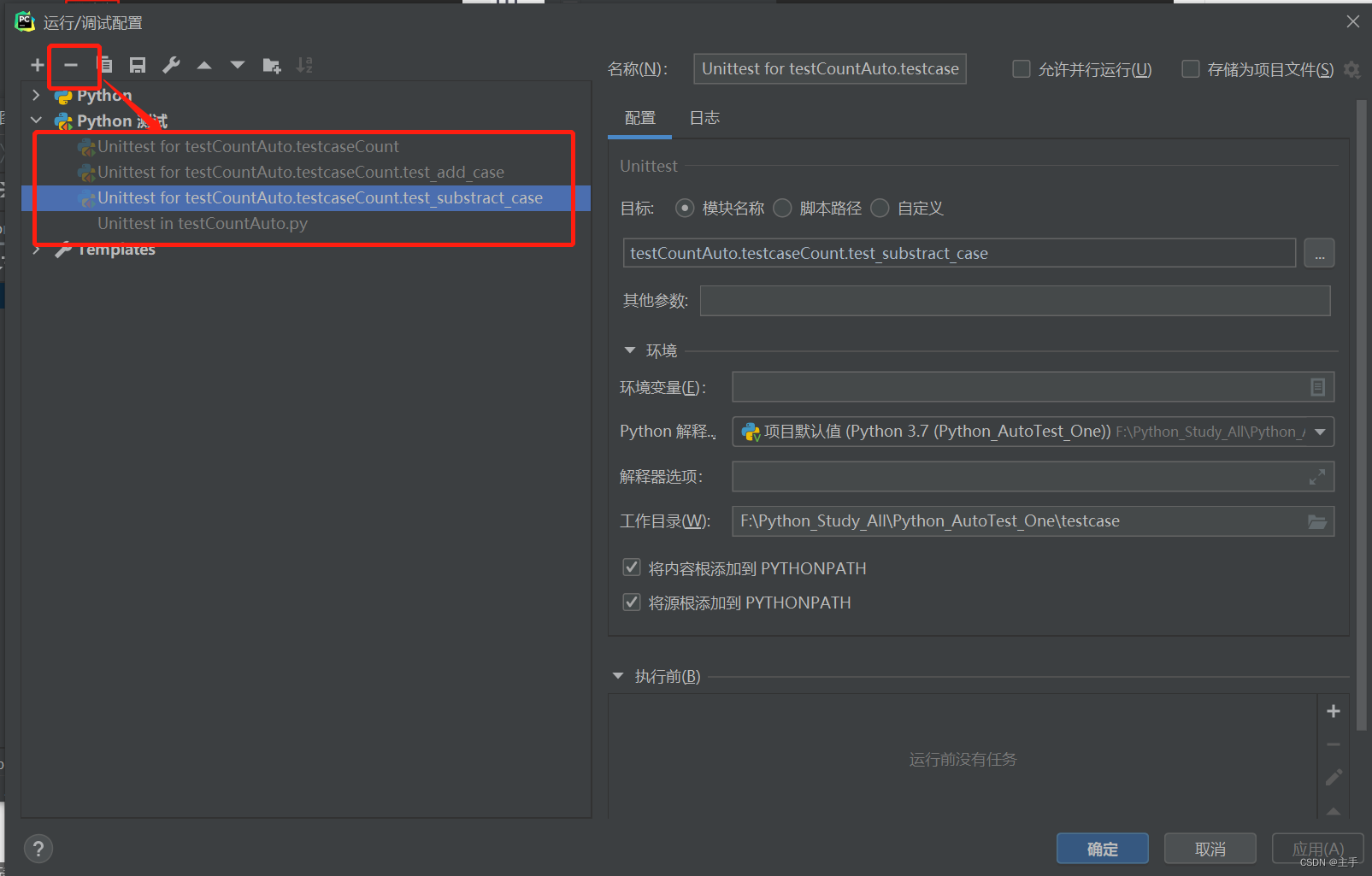Viewport: 1372px width, 876px height.
Task: Click the apply button
Action: point(1318,849)
